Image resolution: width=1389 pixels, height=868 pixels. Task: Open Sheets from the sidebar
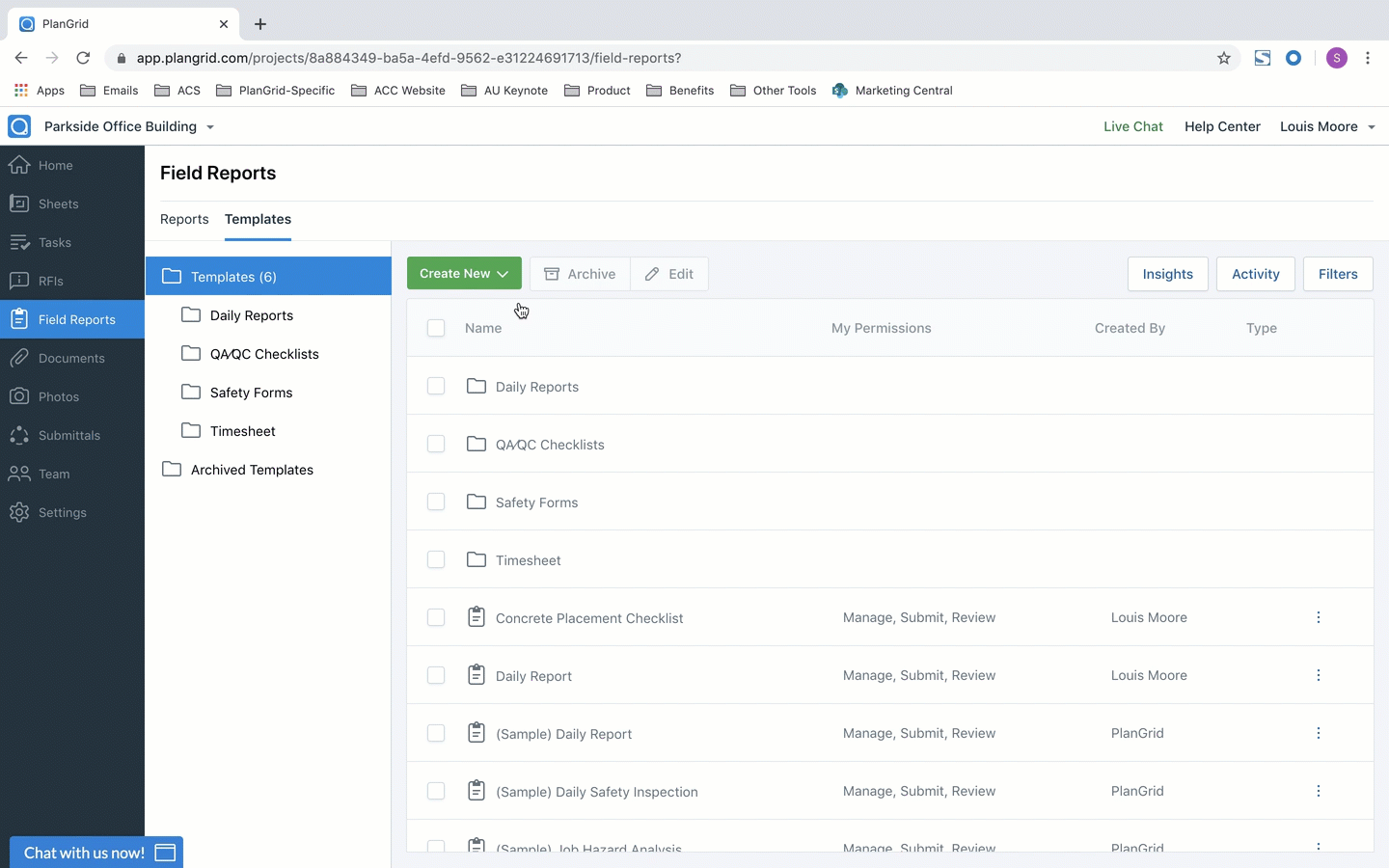pos(58,203)
